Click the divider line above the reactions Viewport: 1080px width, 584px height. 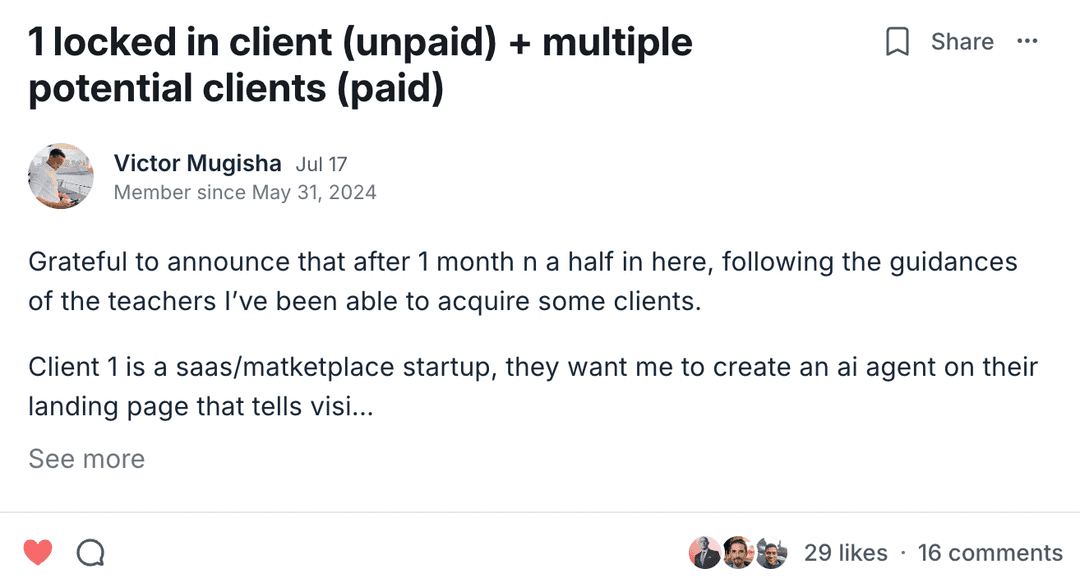tap(540, 513)
